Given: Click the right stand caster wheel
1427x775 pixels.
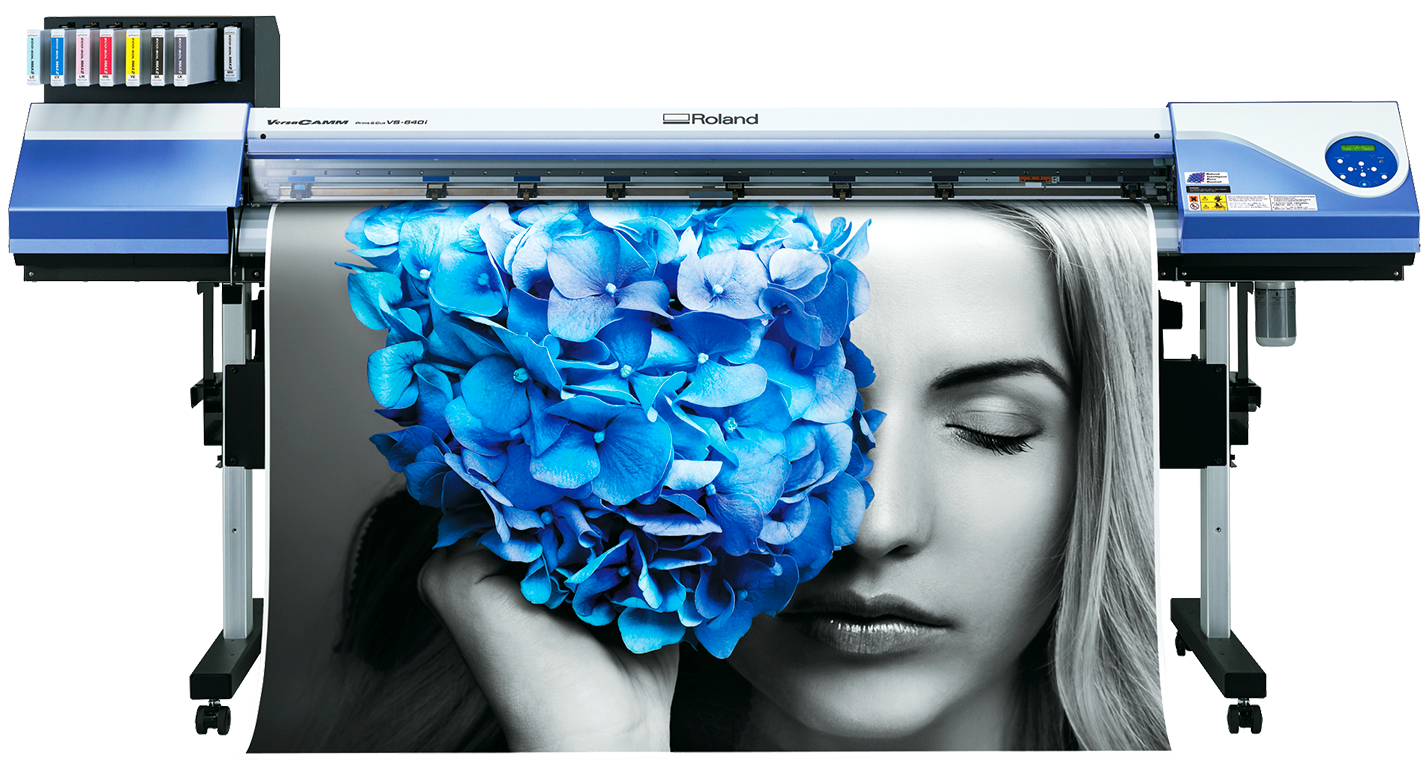Looking at the screenshot, I should [1244, 716].
